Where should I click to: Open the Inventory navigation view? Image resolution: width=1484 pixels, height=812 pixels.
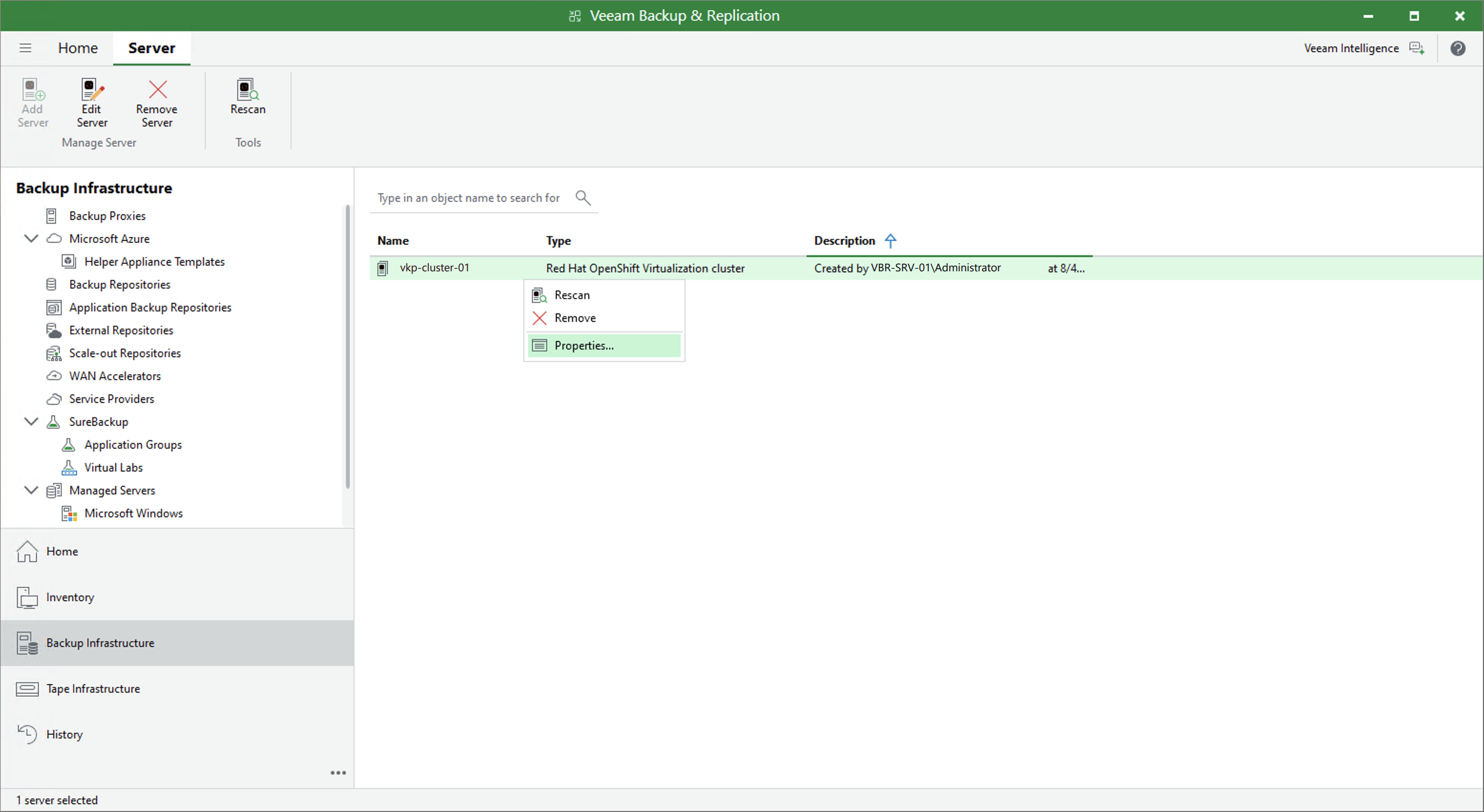click(x=177, y=597)
